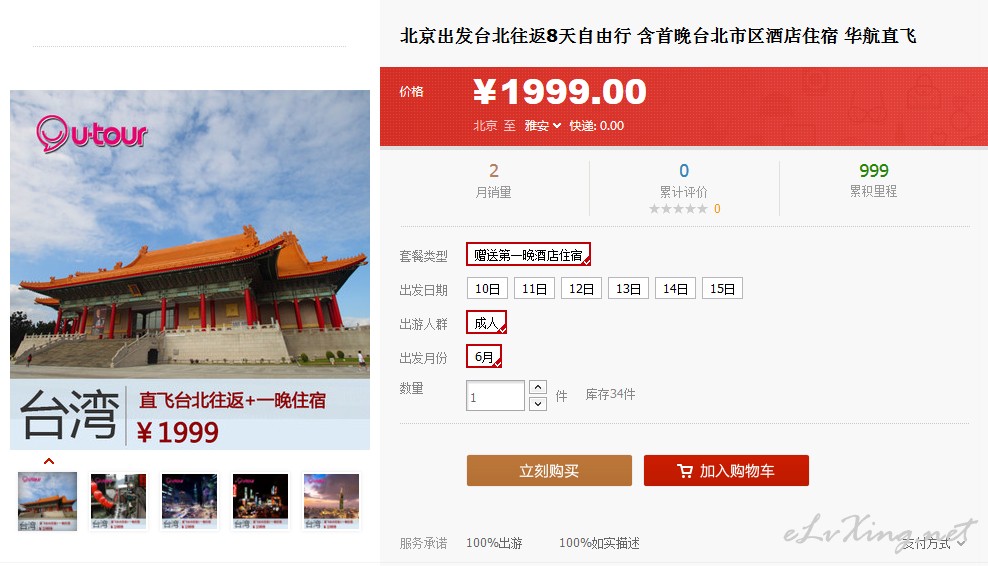
Task: Open the 累计评价 reviews count
Action: 684,171
